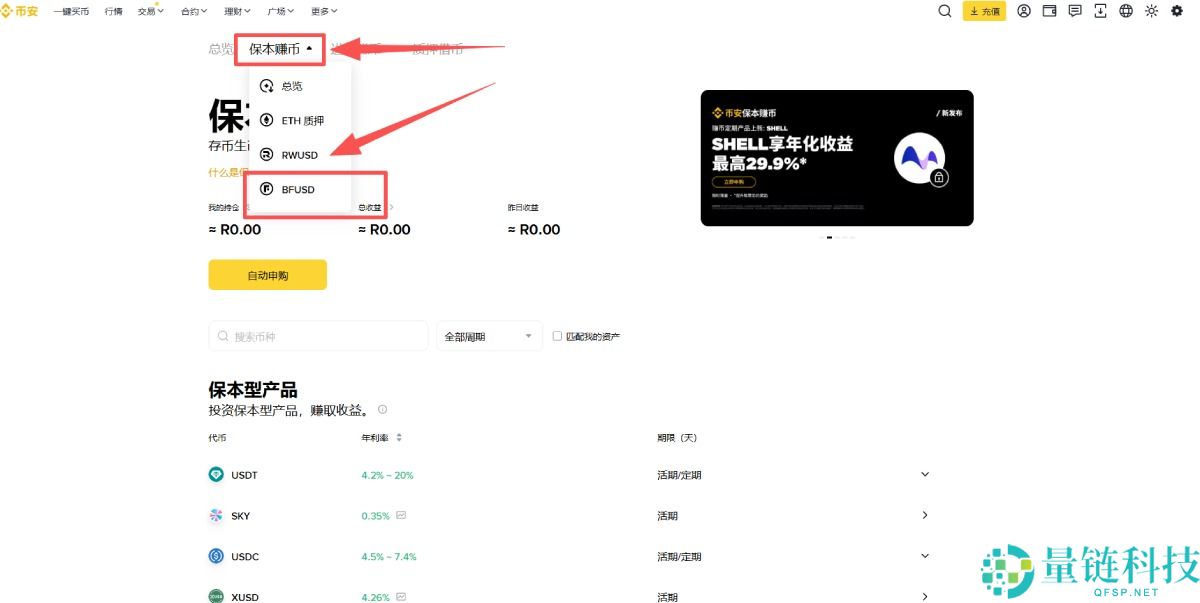
Task: Open the 总览 menu entry
Action: 293,87
